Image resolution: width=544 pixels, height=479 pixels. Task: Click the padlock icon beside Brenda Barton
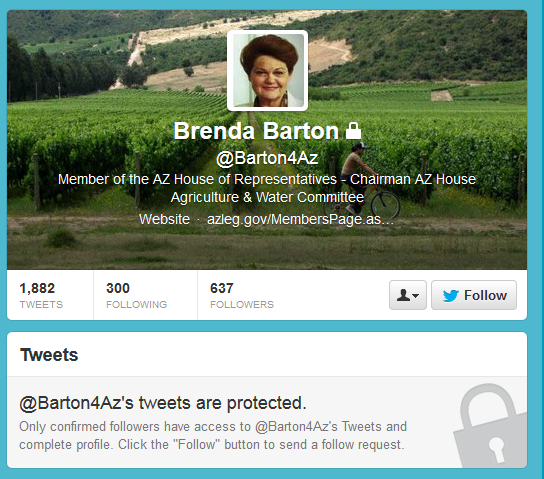(353, 131)
